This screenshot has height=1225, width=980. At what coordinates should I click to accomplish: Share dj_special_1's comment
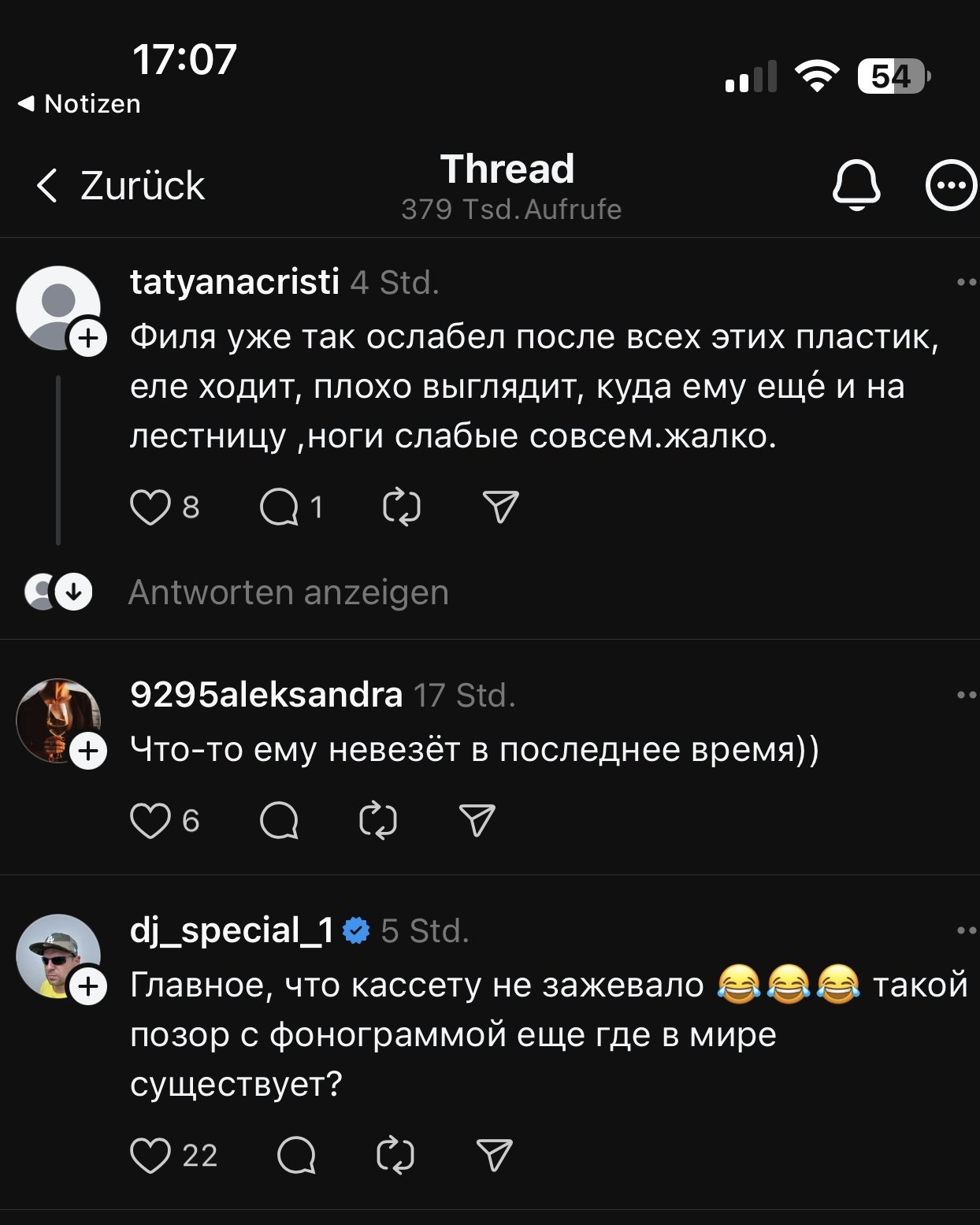click(495, 1156)
